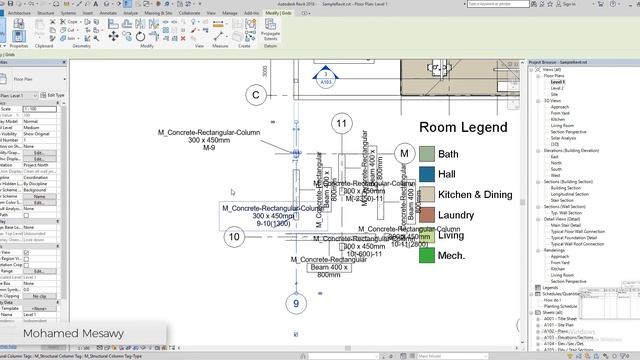Toggle the checked Crop View checkbox

pyautogui.click(x=26, y=253)
